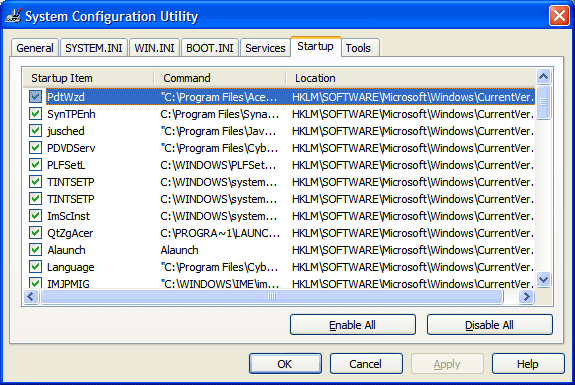Image resolution: width=575 pixels, height=385 pixels.
Task: Uncheck the Language startup item checkbox
Action: coord(36,267)
